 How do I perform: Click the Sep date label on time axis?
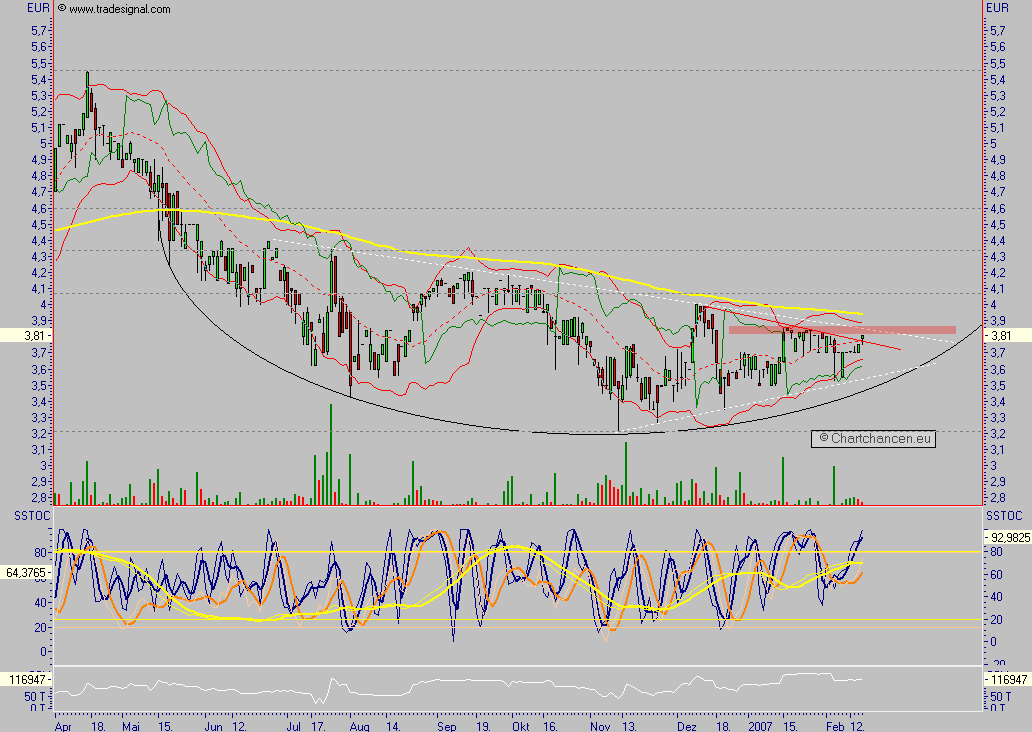tap(446, 726)
